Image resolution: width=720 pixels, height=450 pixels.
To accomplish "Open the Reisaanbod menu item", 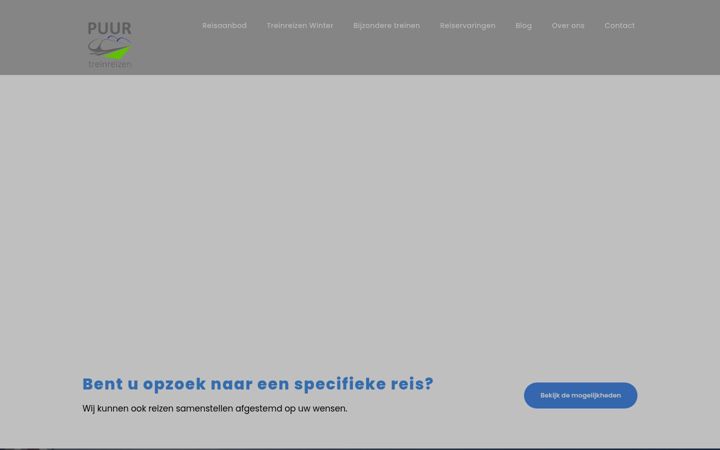I will (224, 26).
